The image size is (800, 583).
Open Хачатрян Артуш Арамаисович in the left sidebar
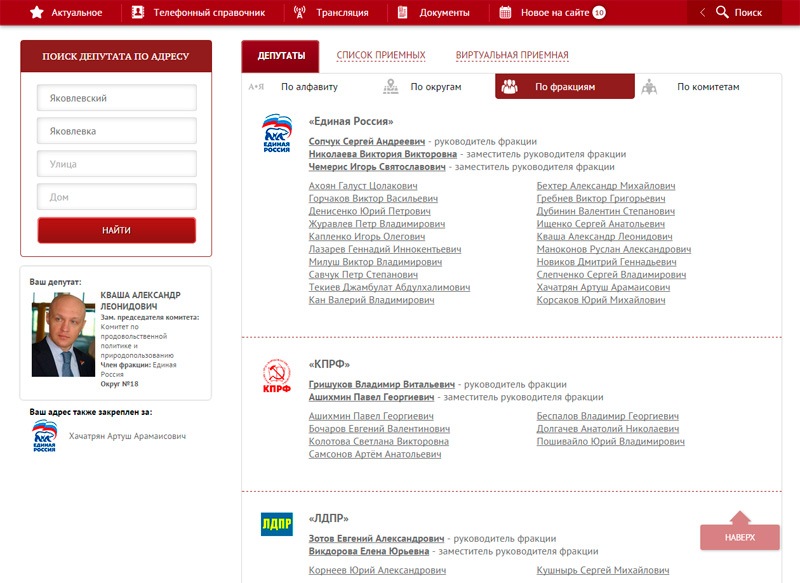(128, 436)
